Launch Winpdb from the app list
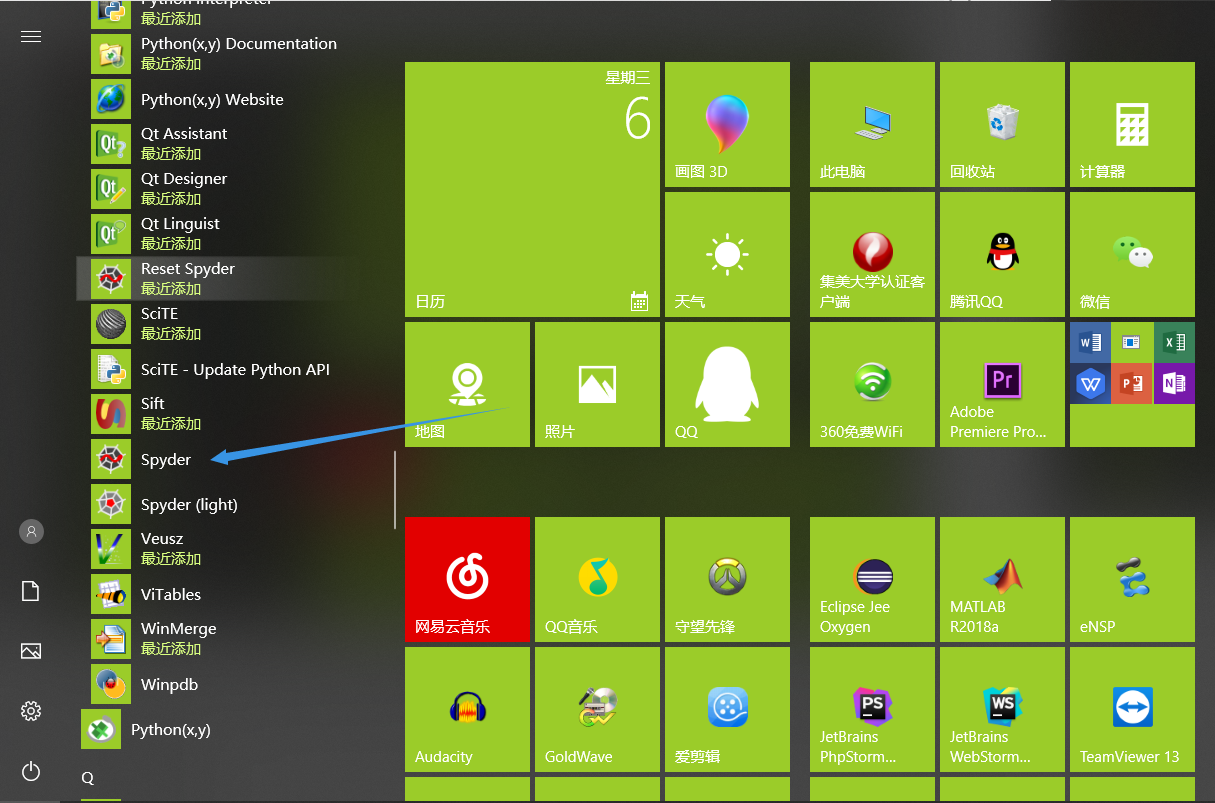Viewport: 1215px width, 803px height. tap(233, 684)
